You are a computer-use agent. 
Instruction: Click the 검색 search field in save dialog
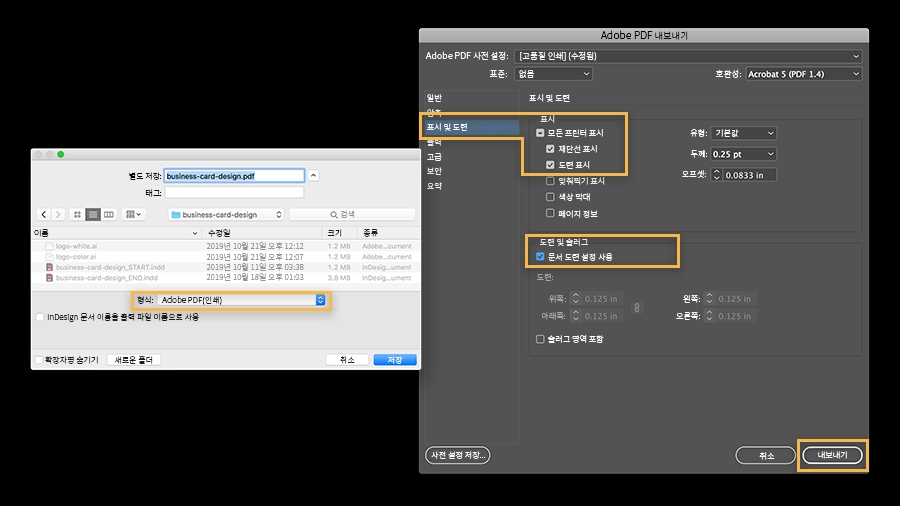pos(352,215)
